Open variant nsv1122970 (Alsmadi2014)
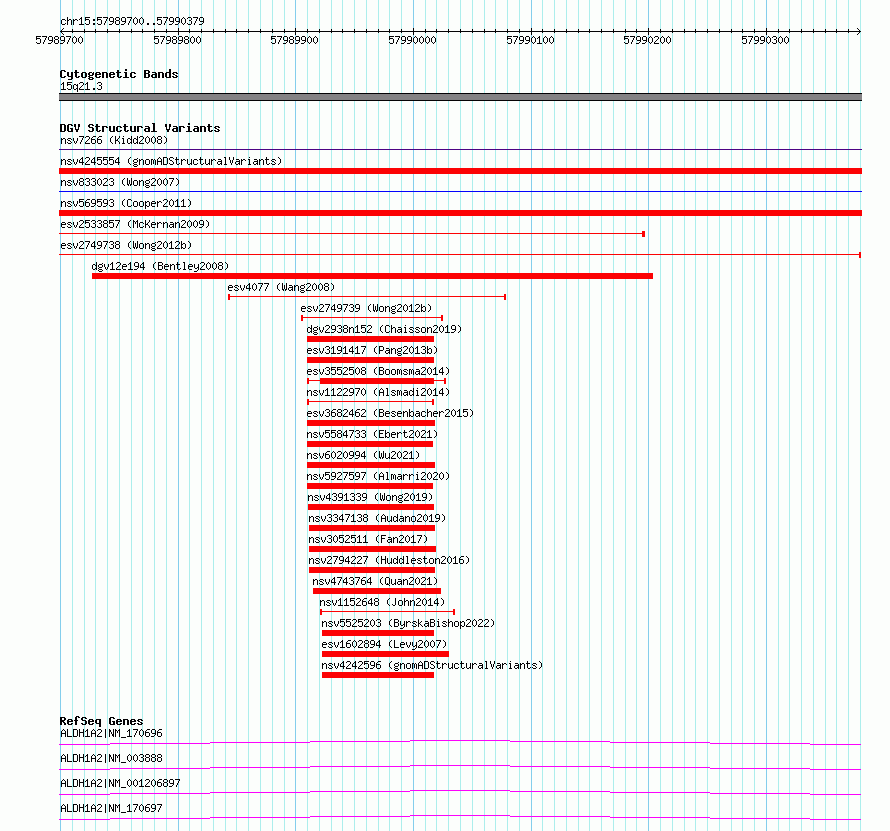The height and width of the screenshot is (831, 890). [378, 392]
